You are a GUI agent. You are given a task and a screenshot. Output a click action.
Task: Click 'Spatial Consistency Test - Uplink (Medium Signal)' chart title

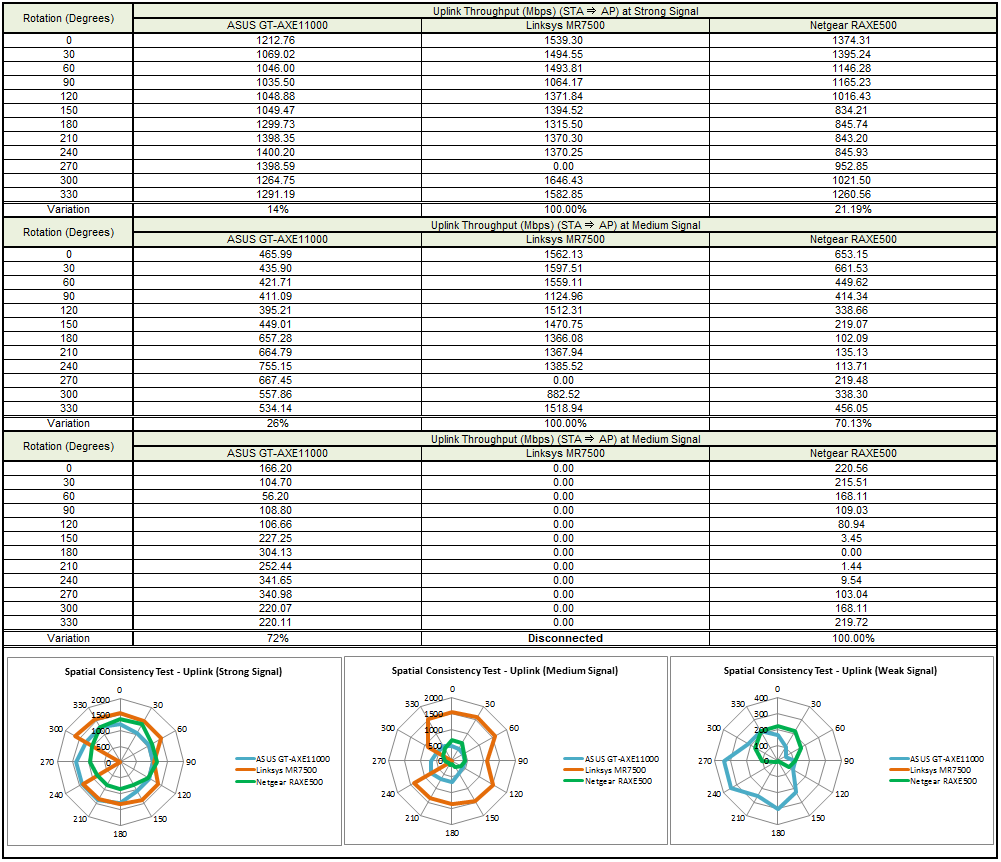[x=504, y=671]
